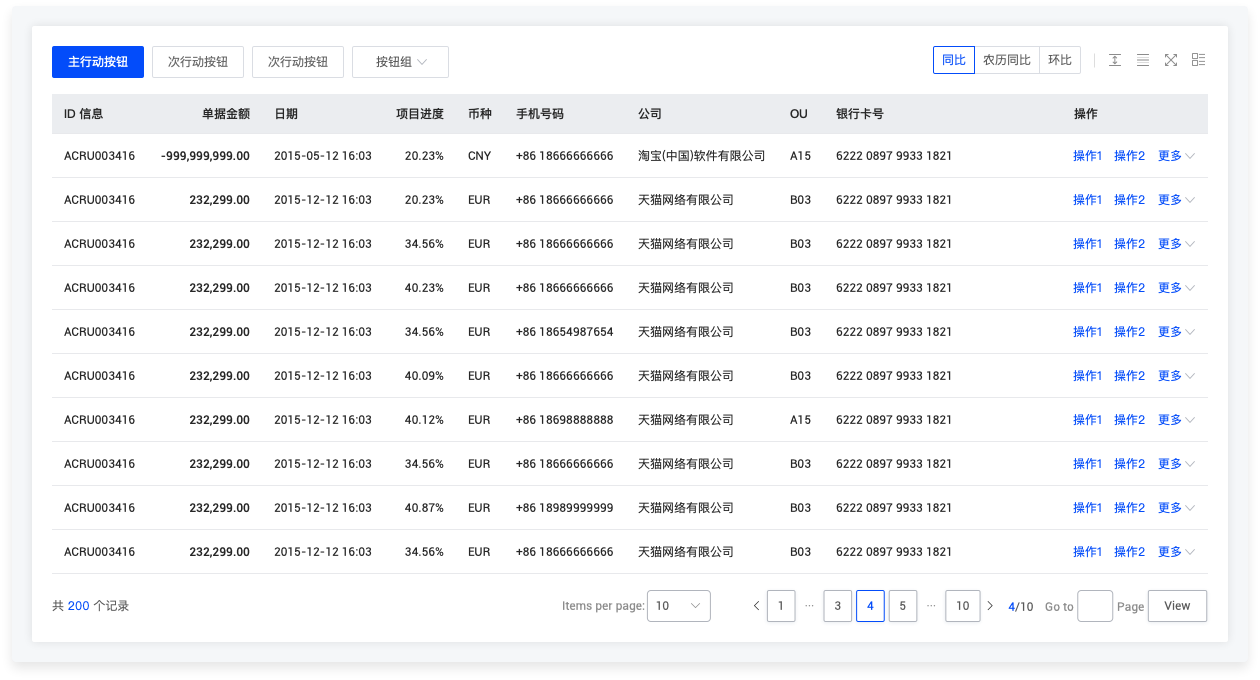Viewport: 1260px width, 680px height.
Task: Open the Items per page dropdown
Action: coord(679,606)
